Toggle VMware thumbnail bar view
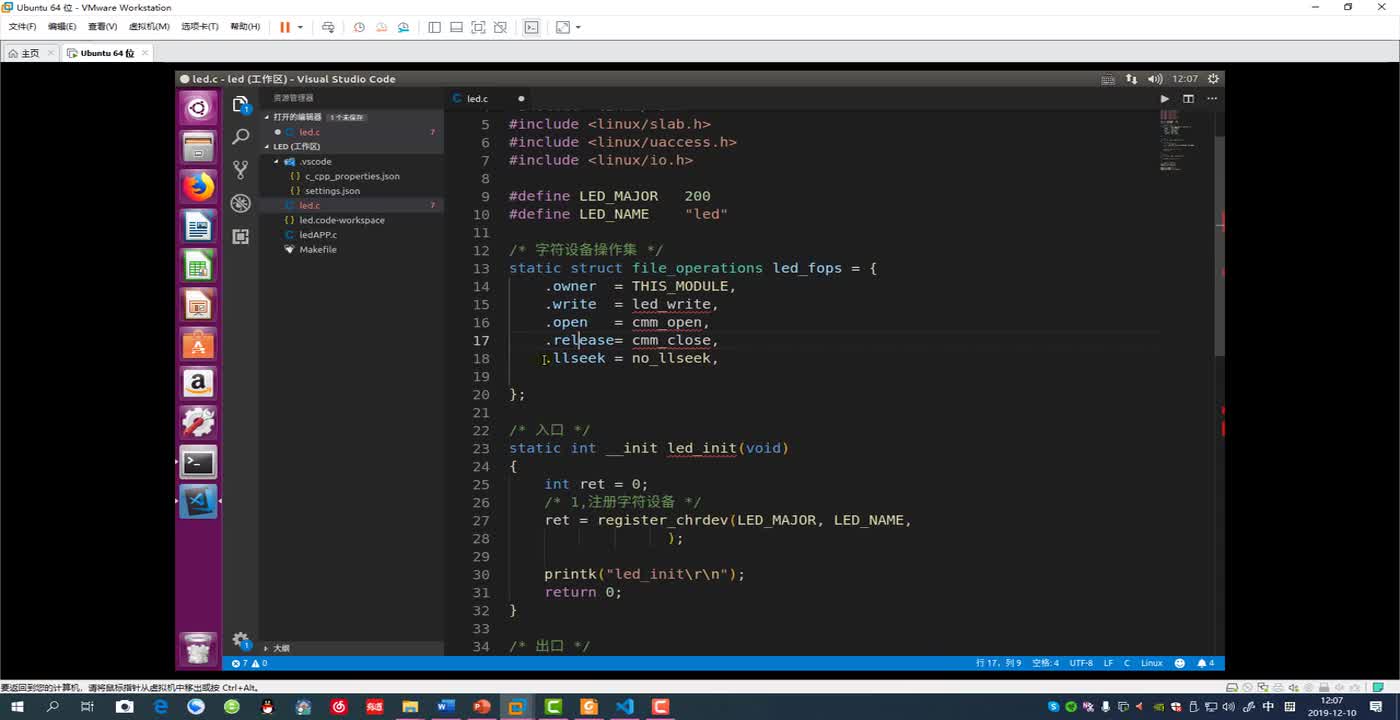 pos(456,27)
